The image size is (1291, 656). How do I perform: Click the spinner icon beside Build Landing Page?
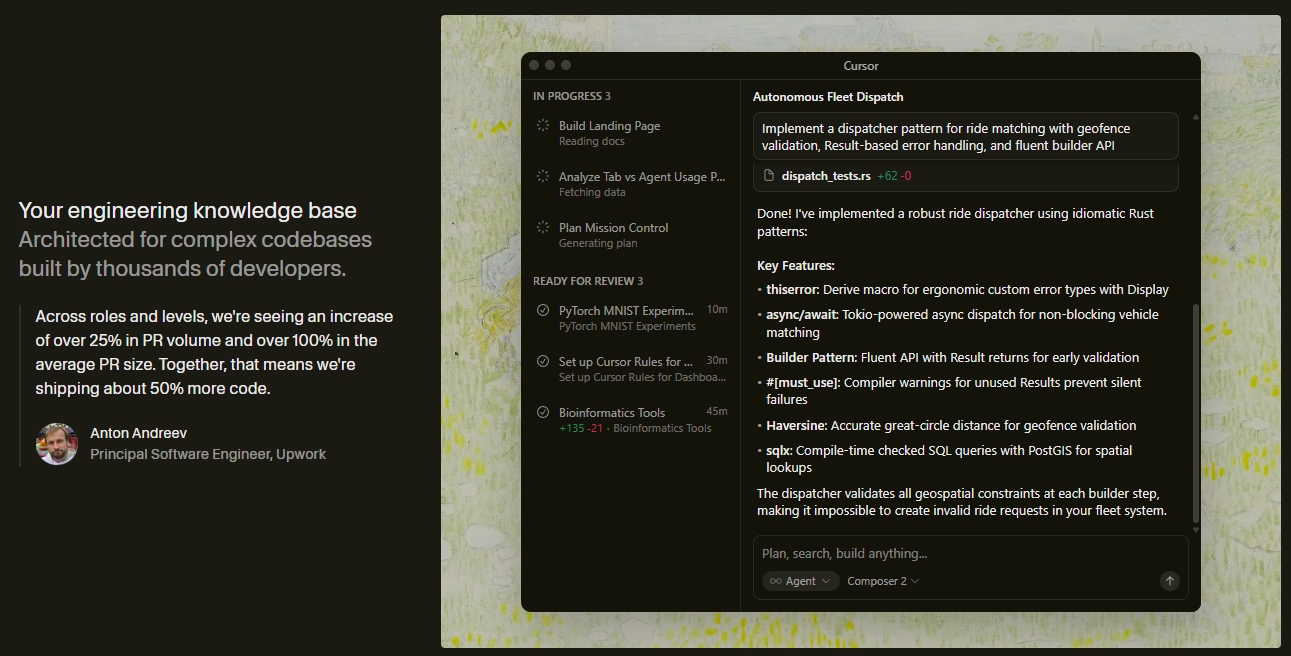pyautogui.click(x=543, y=126)
